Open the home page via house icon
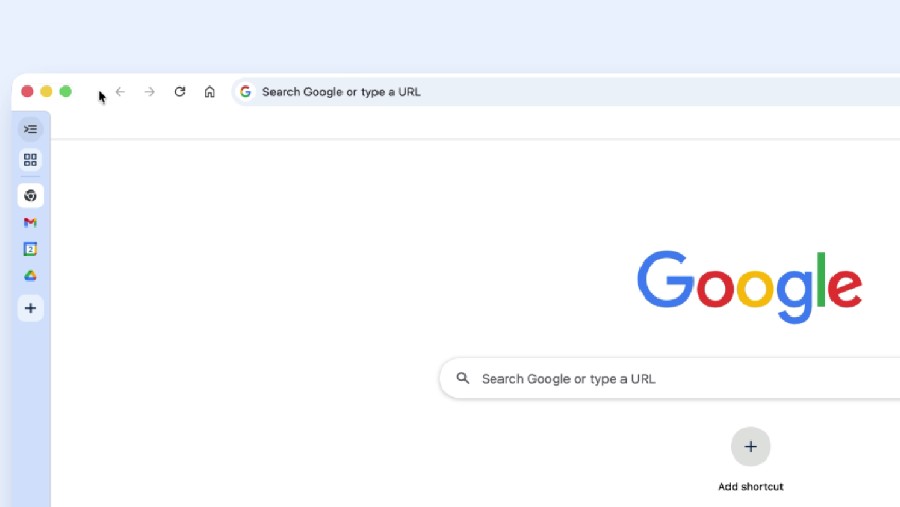900x507 pixels. [210, 92]
